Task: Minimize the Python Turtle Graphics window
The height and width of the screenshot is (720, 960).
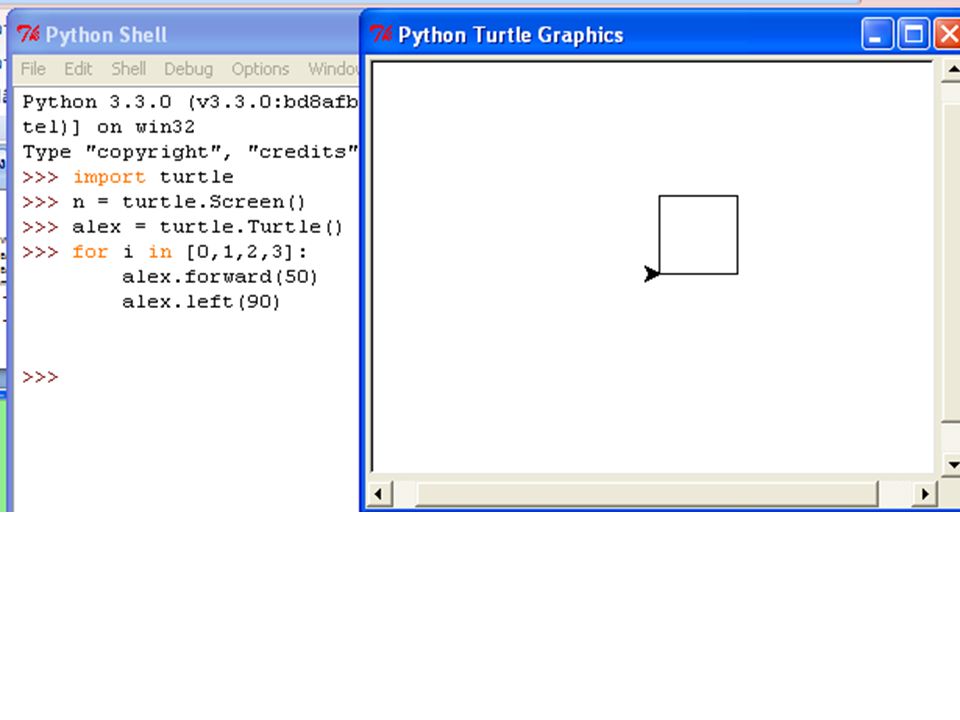Action: 876,34
